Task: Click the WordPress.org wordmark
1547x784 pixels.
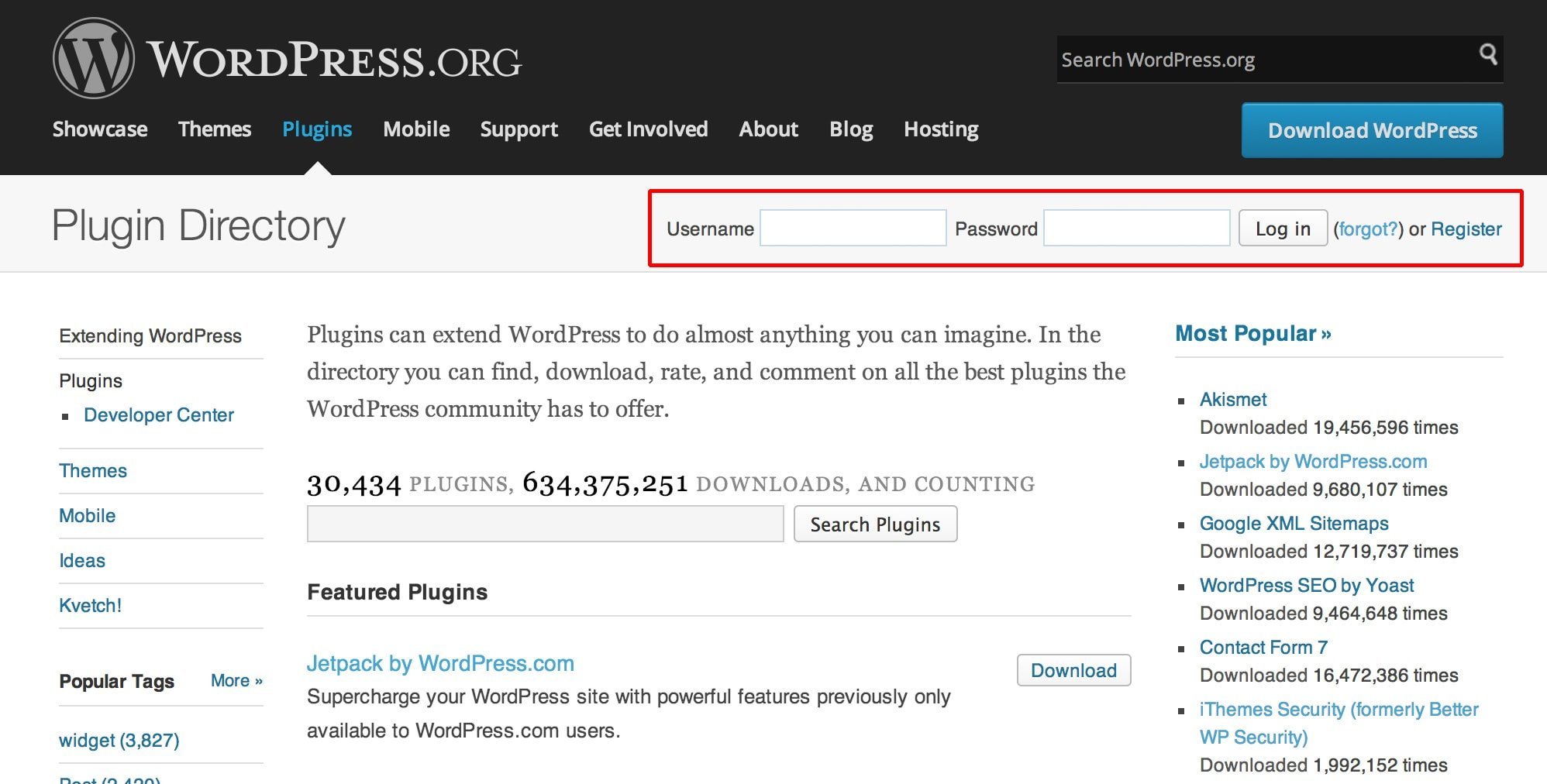Action: (334, 60)
